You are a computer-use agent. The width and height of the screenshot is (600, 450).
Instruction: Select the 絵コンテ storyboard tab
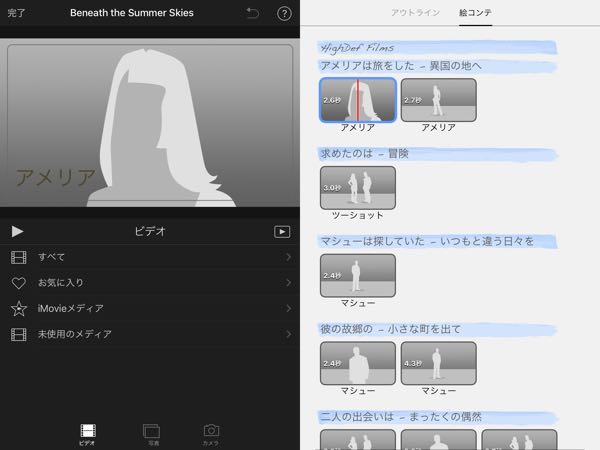tap(475, 13)
